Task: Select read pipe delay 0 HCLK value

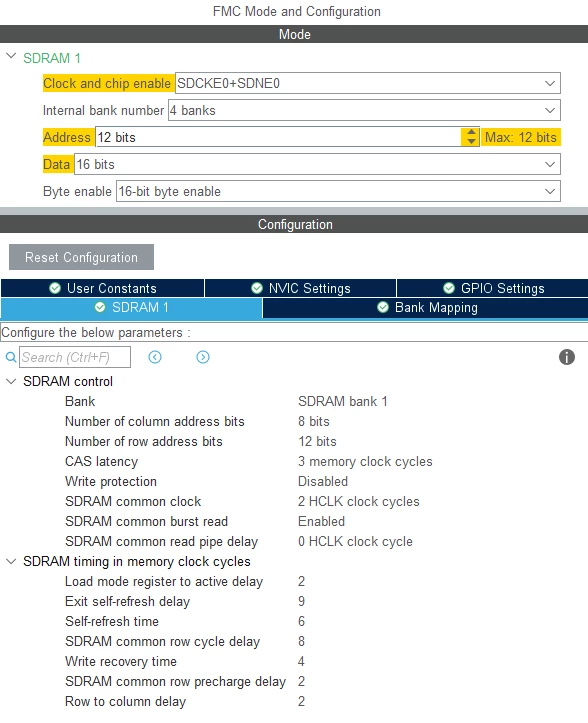Action: pos(355,541)
